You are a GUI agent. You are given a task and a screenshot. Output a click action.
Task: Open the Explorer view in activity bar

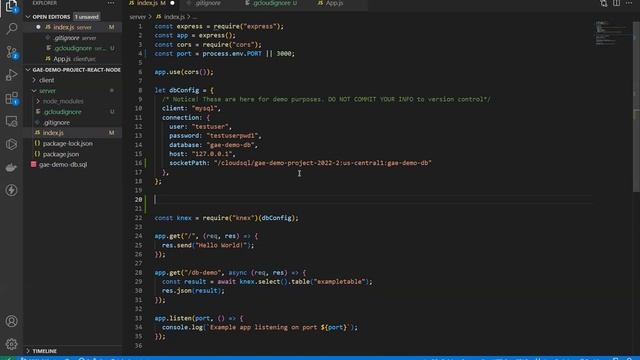[x=11, y=6]
